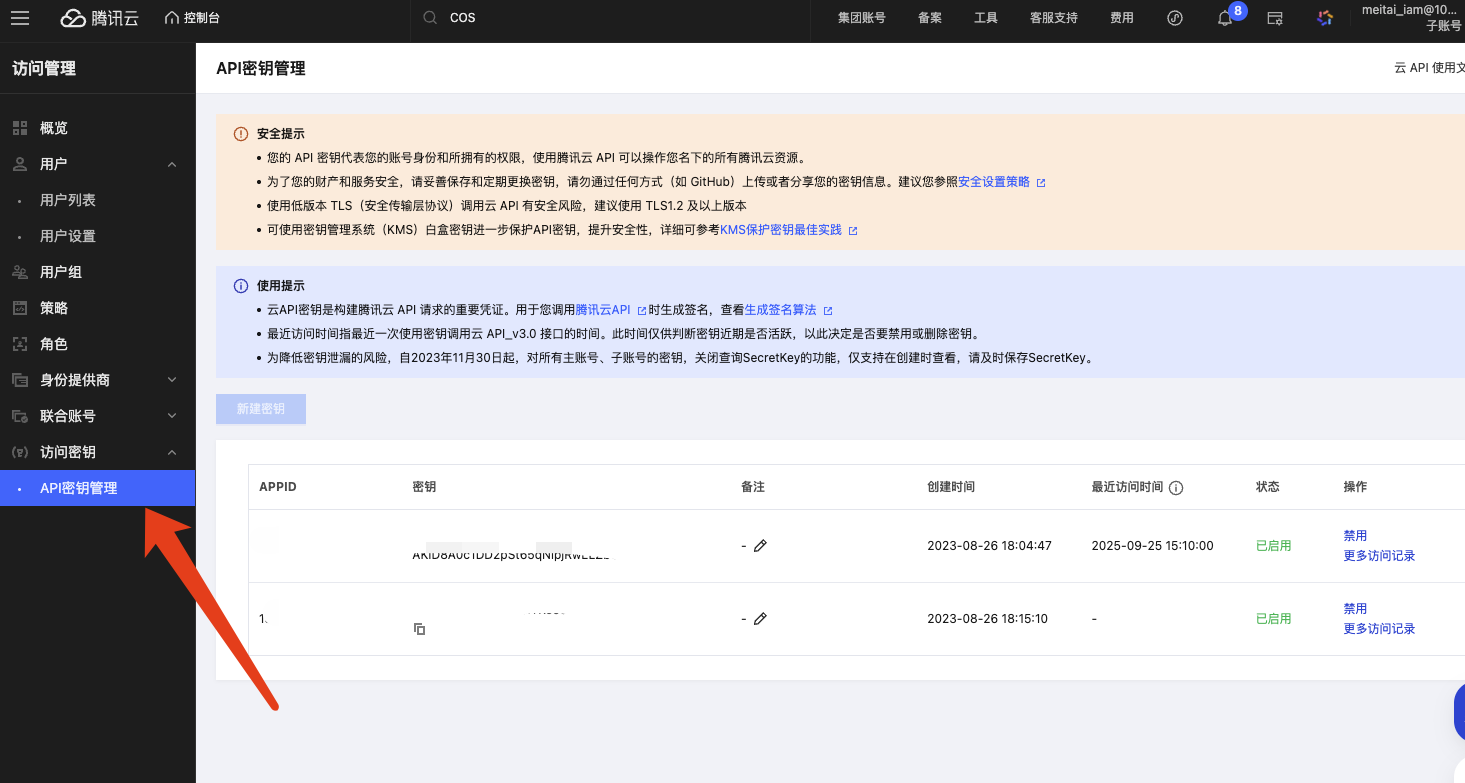Image resolution: width=1465 pixels, height=783 pixels.
Task: Open the 安全设置策略 link
Action: (994, 182)
